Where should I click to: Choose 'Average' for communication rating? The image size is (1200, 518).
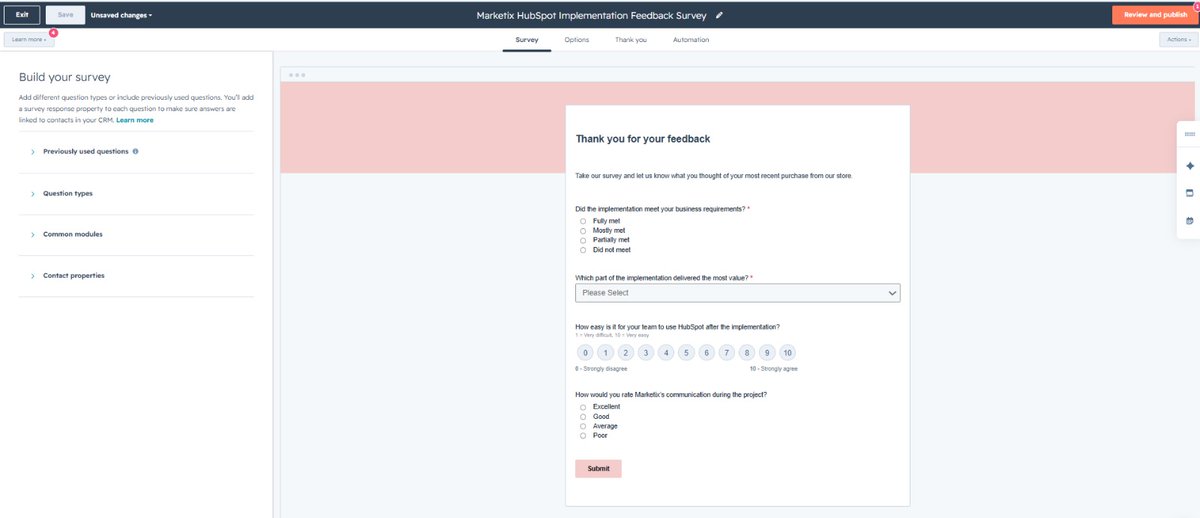tap(583, 426)
